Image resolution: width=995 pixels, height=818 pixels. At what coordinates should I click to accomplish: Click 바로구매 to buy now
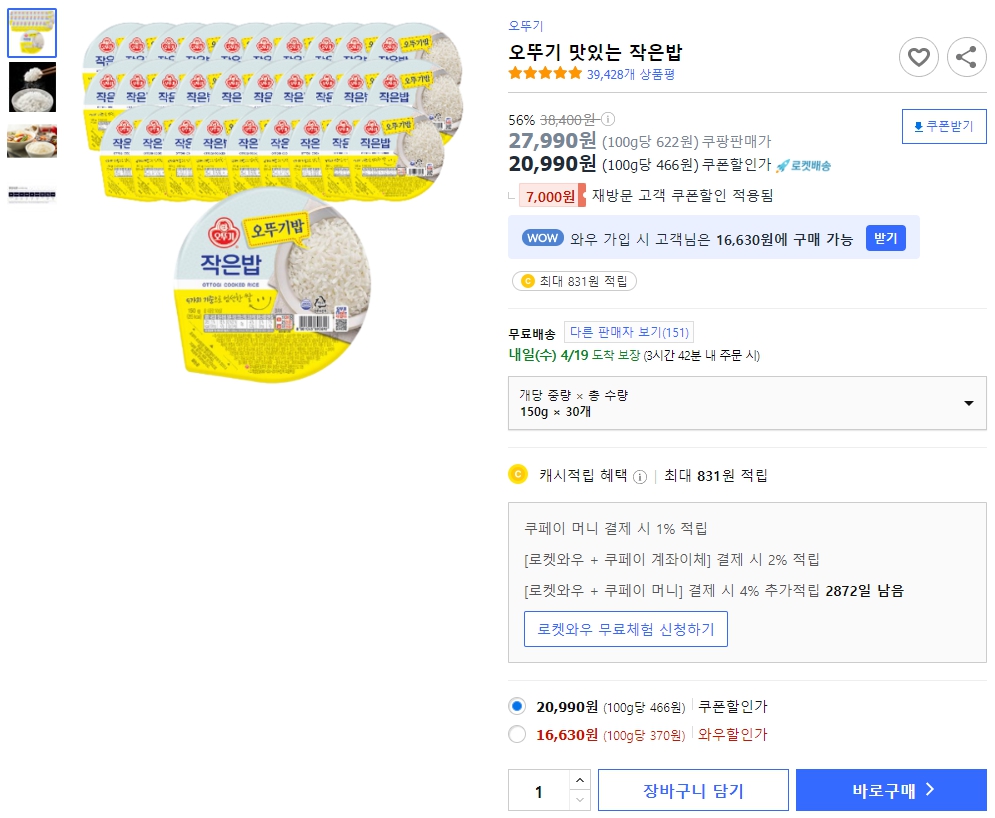coord(891,789)
